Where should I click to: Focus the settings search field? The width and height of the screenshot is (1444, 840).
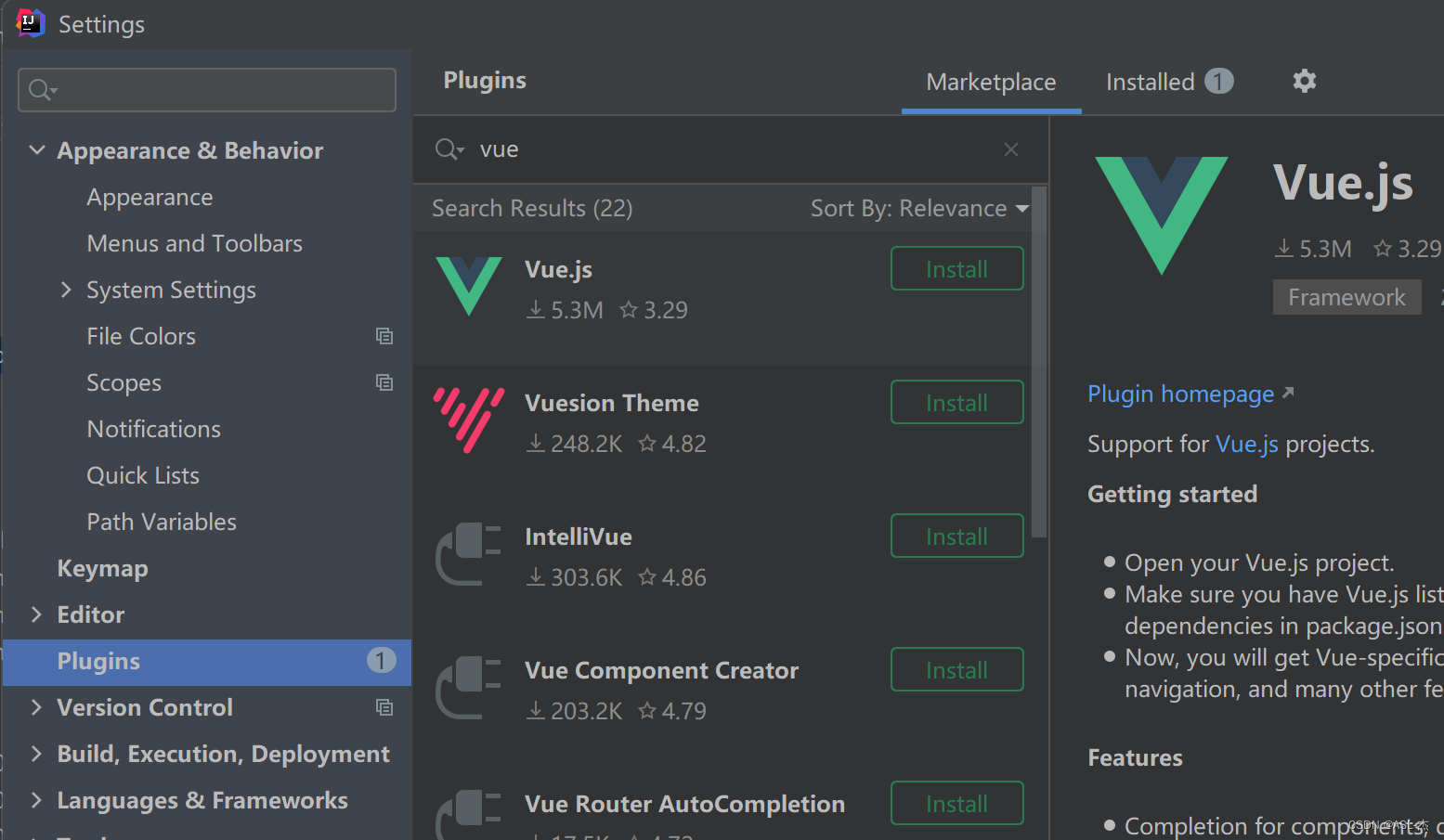(207, 90)
